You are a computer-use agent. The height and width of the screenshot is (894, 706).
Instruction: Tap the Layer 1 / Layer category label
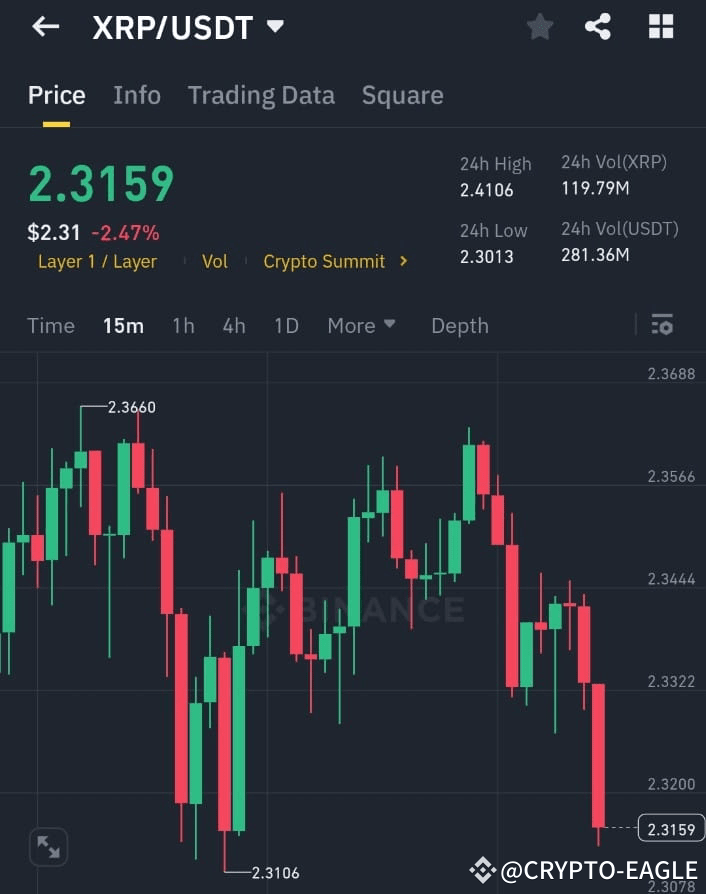[97, 262]
